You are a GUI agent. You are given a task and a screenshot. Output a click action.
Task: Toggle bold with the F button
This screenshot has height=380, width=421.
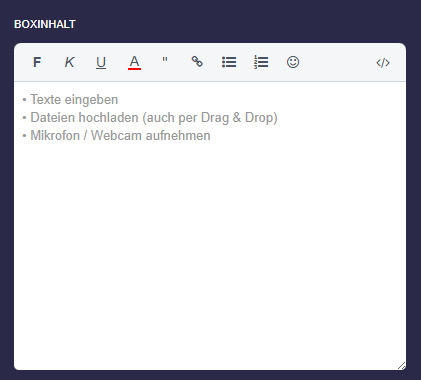(37, 62)
